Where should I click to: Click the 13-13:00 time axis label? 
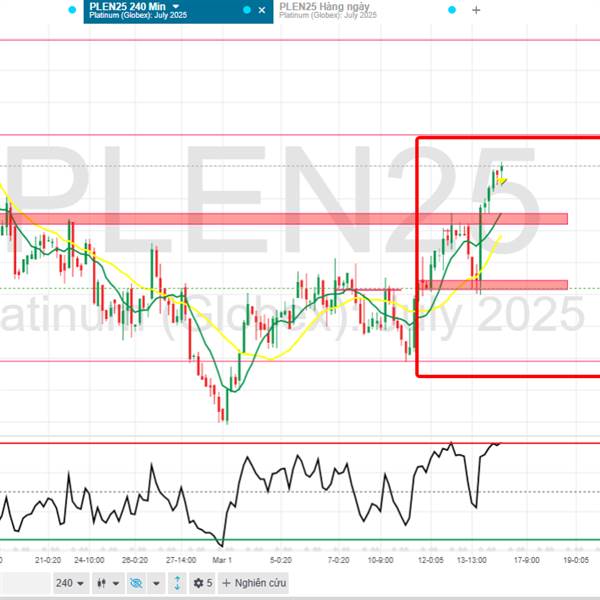pos(472,560)
